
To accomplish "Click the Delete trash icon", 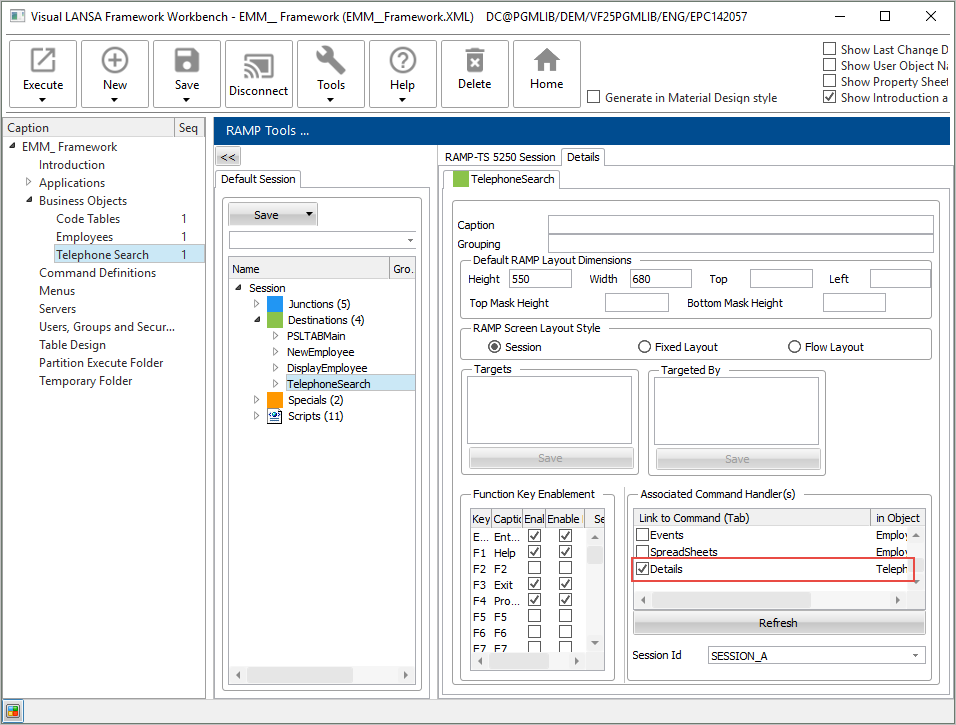I will pos(475,62).
